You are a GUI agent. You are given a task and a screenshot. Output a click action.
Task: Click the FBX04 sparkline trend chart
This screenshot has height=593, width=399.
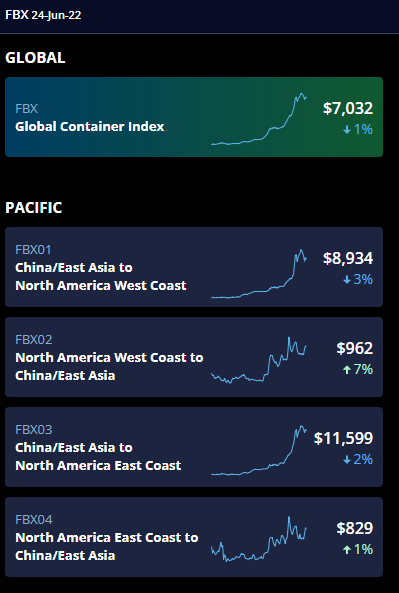coord(259,539)
